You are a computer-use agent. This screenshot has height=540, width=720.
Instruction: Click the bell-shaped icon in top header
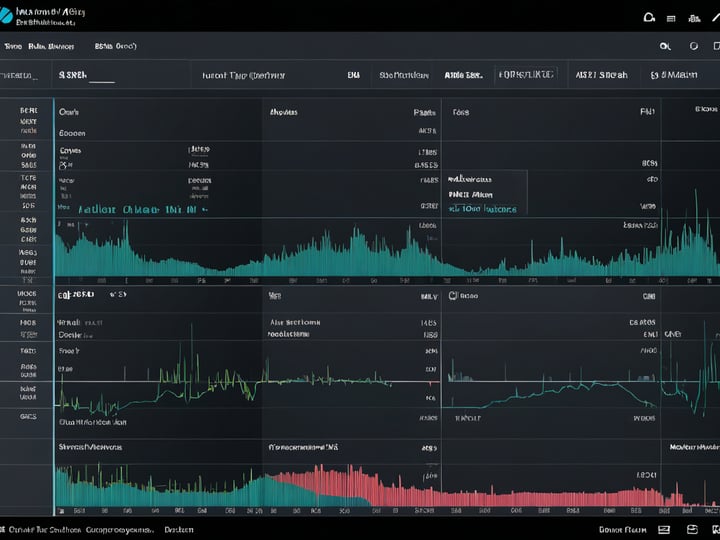649,18
